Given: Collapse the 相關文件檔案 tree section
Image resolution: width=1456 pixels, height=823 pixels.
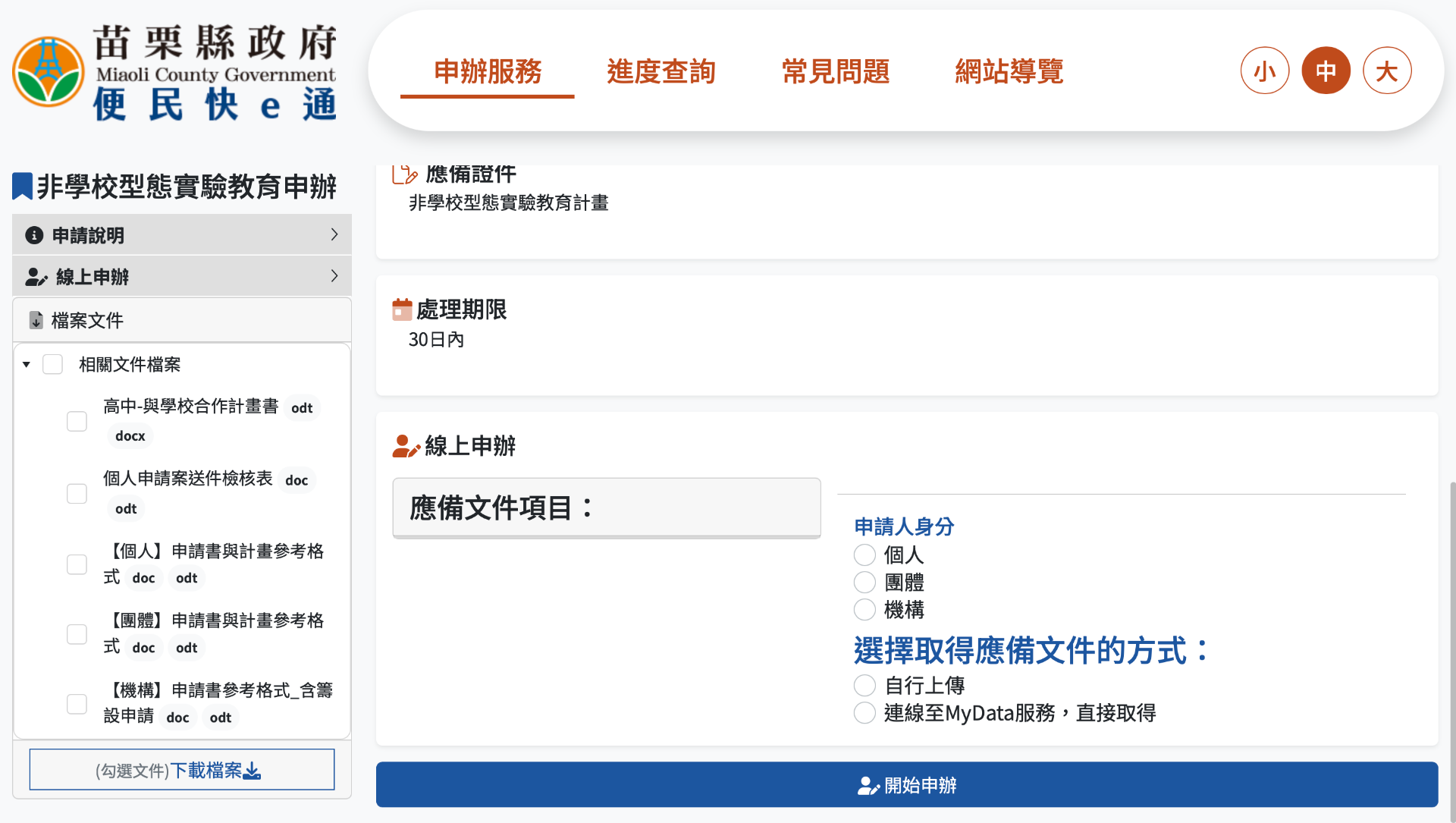Looking at the screenshot, I should pos(25,364).
